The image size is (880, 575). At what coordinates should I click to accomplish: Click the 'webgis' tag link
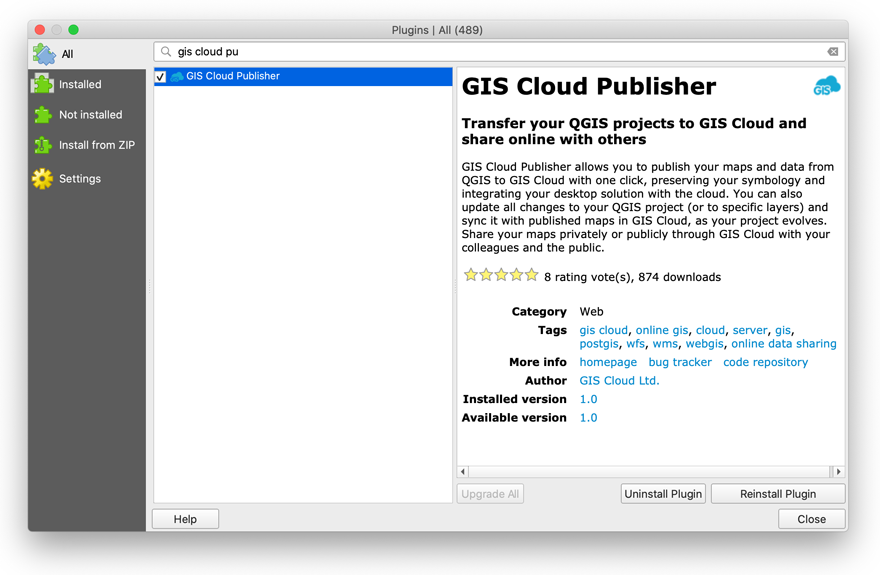(704, 344)
